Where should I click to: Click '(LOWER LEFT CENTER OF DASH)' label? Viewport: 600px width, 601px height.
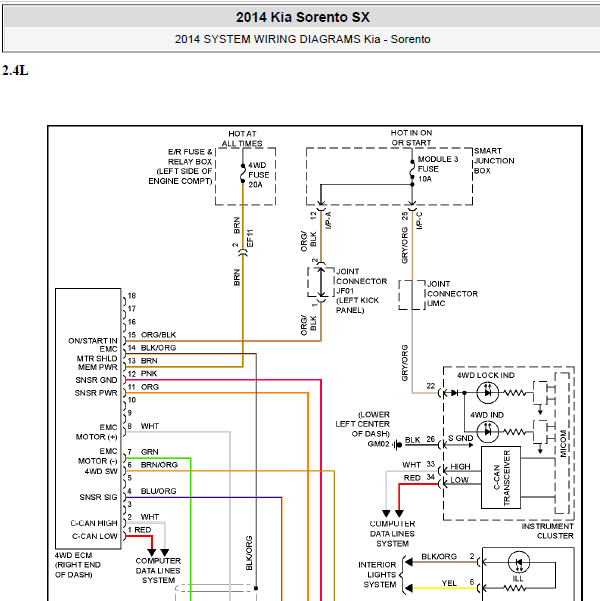[x=362, y=424]
